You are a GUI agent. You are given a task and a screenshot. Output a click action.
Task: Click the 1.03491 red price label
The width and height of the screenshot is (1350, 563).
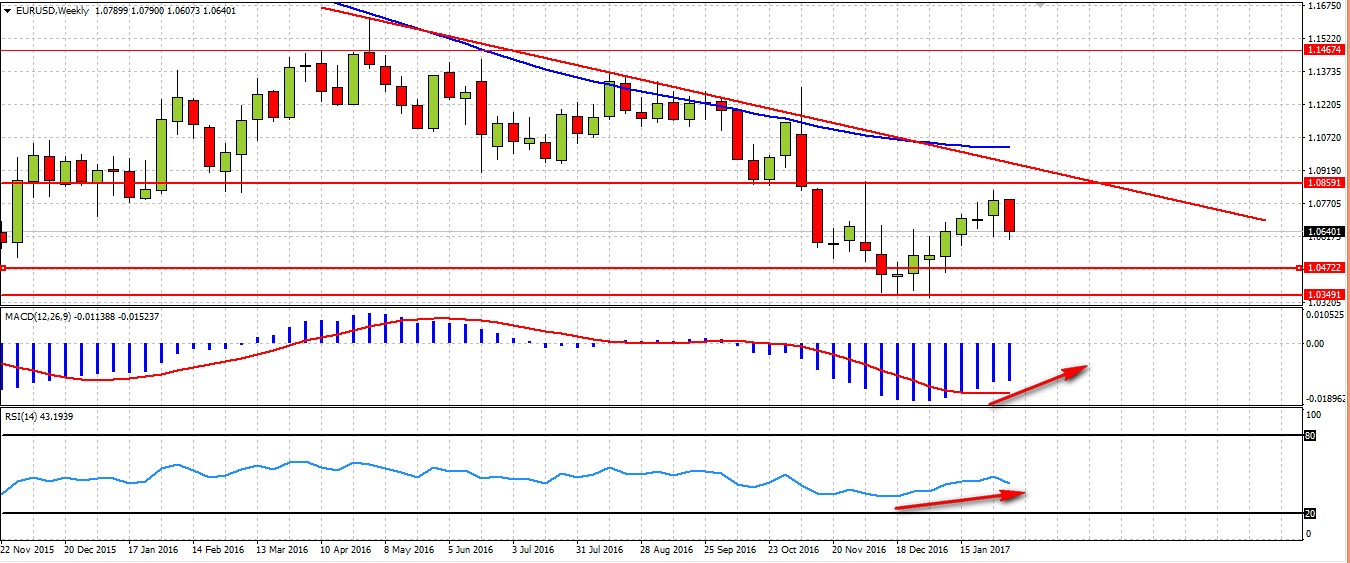[1323, 295]
